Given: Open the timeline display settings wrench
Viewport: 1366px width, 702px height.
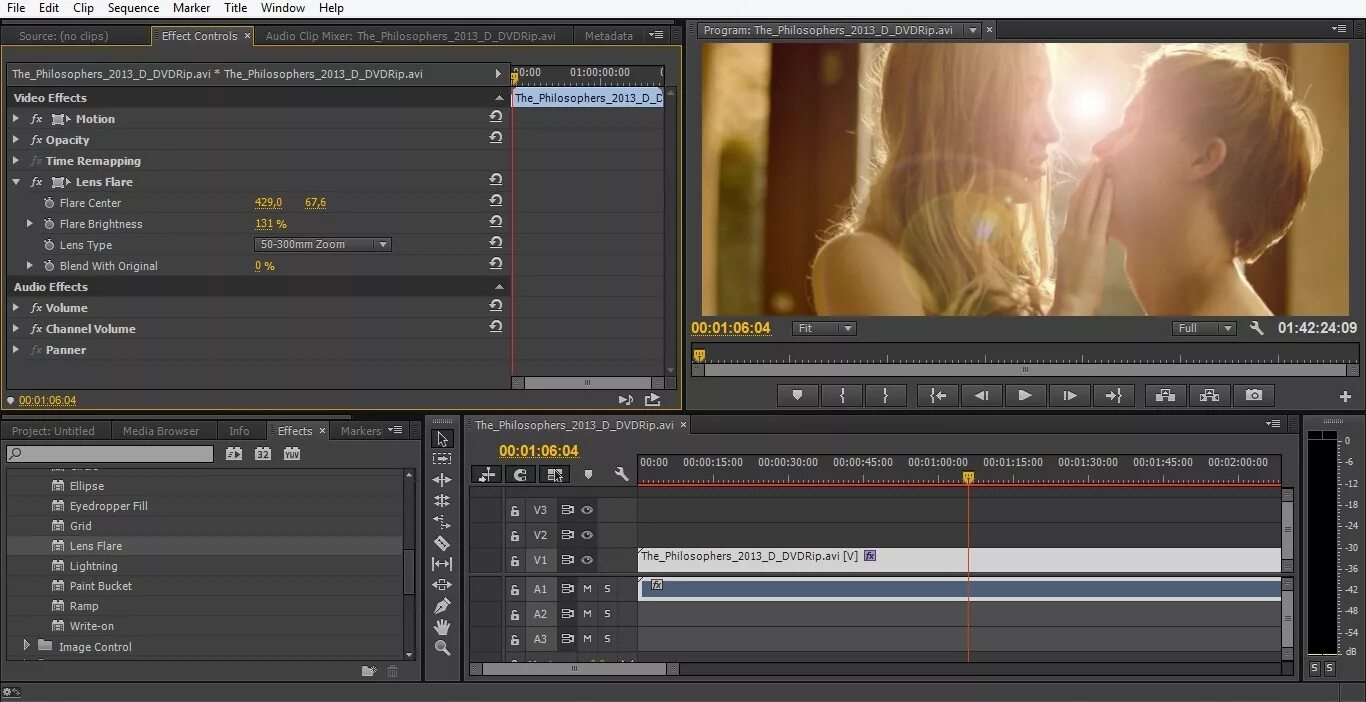Looking at the screenshot, I should [621, 475].
